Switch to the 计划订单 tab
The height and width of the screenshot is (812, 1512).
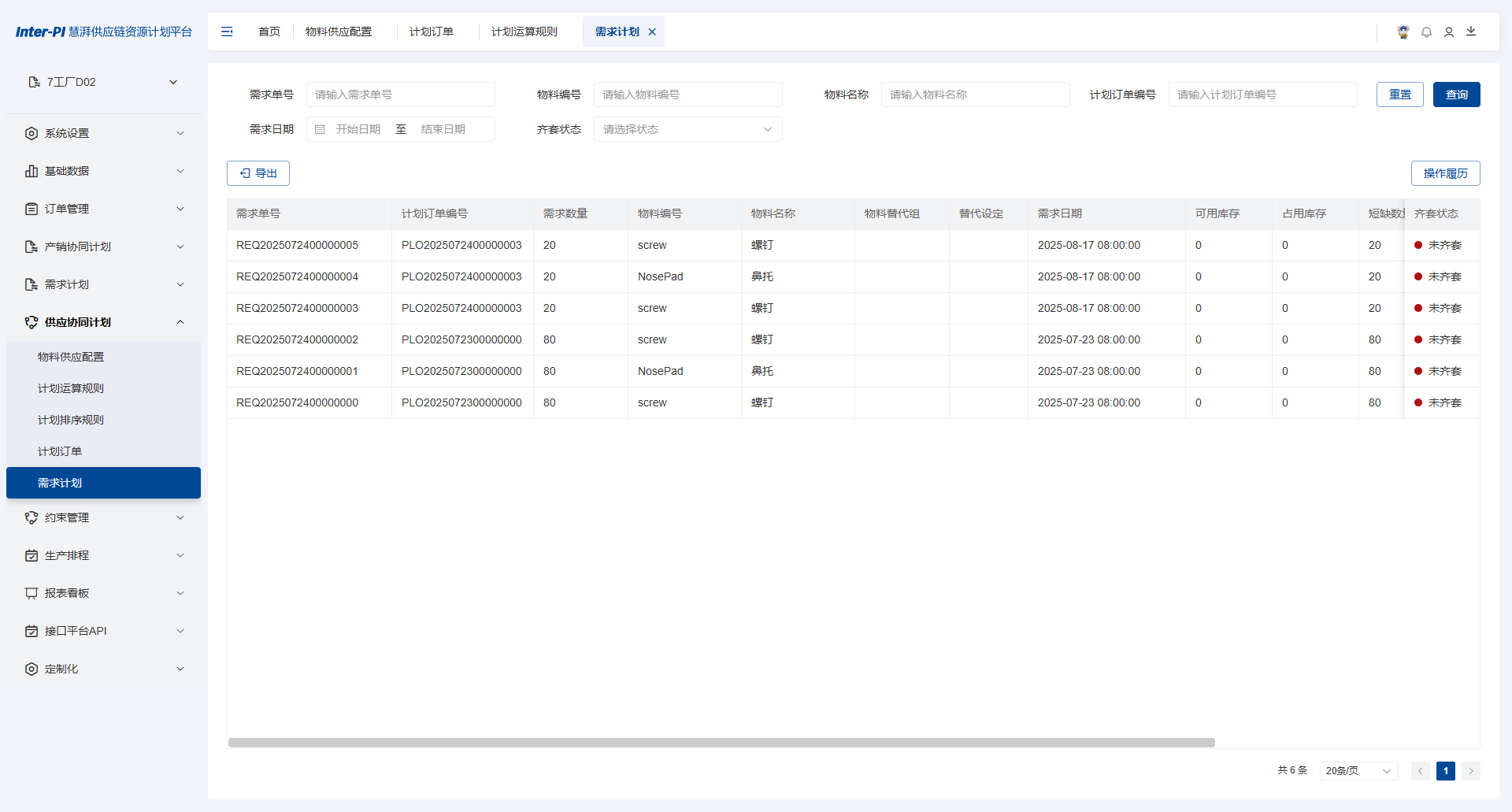(431, 32)
